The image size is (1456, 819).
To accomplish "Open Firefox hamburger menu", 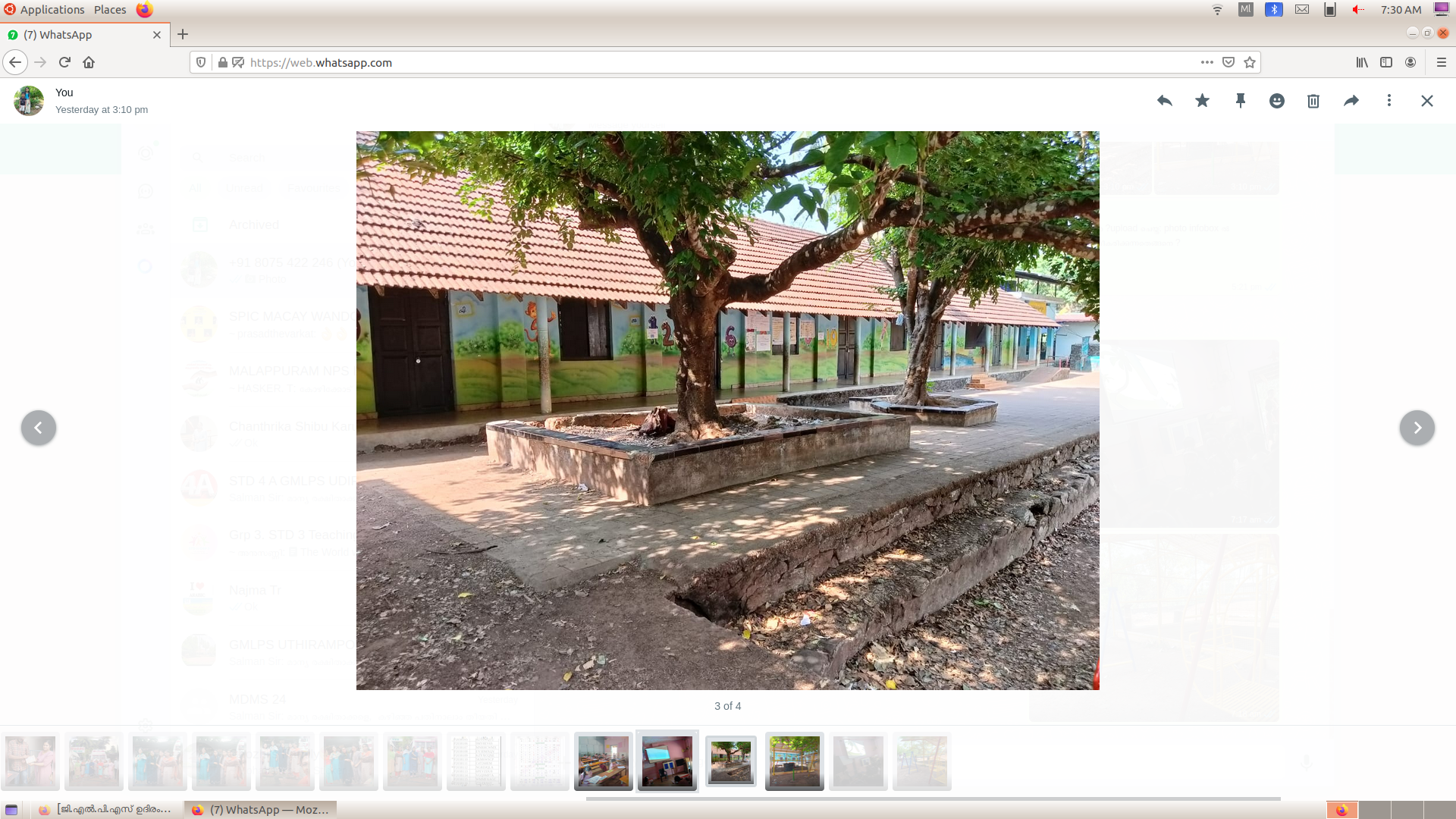I will click(1442, 62).
